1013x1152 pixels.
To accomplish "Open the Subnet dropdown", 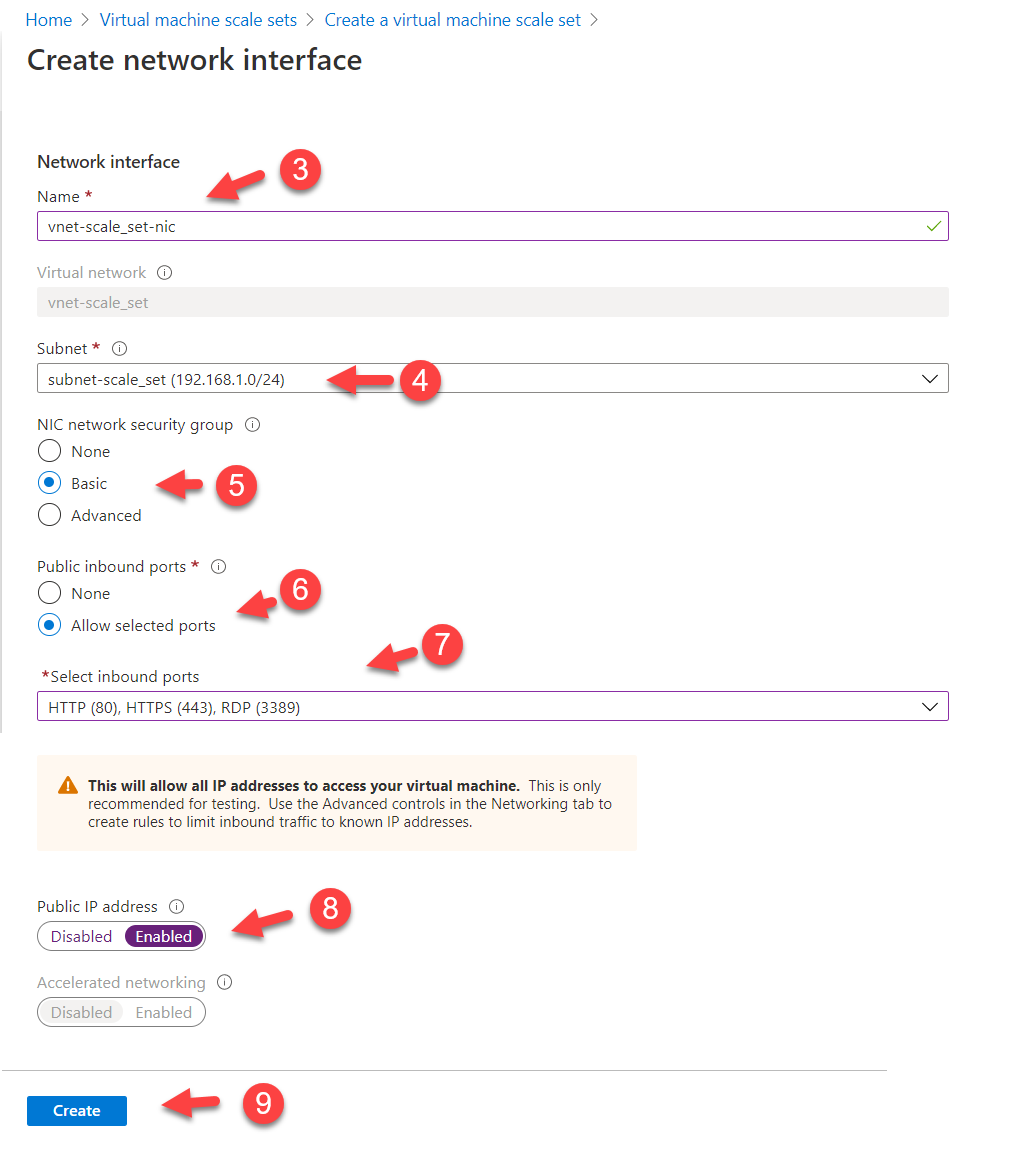I will (x=492, y=379).
